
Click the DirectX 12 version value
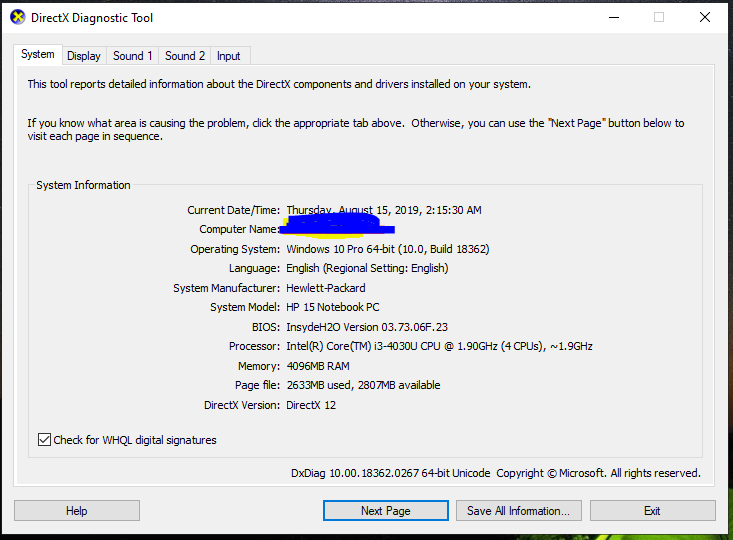[x=311, y=405]
